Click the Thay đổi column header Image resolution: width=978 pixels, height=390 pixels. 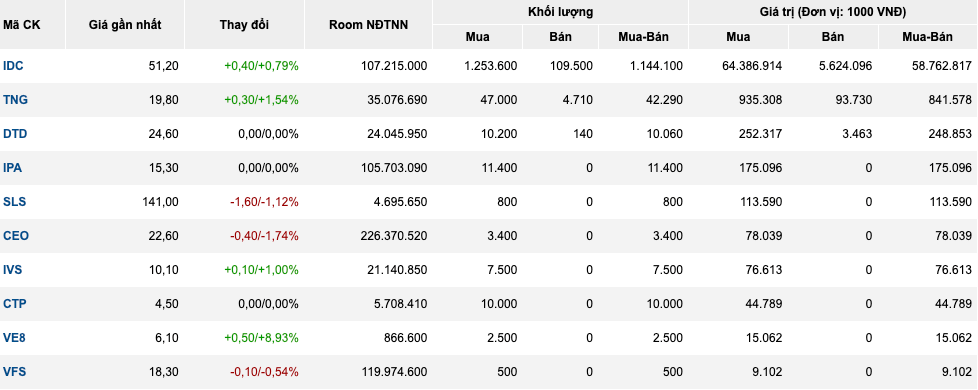tap(244, 25)
